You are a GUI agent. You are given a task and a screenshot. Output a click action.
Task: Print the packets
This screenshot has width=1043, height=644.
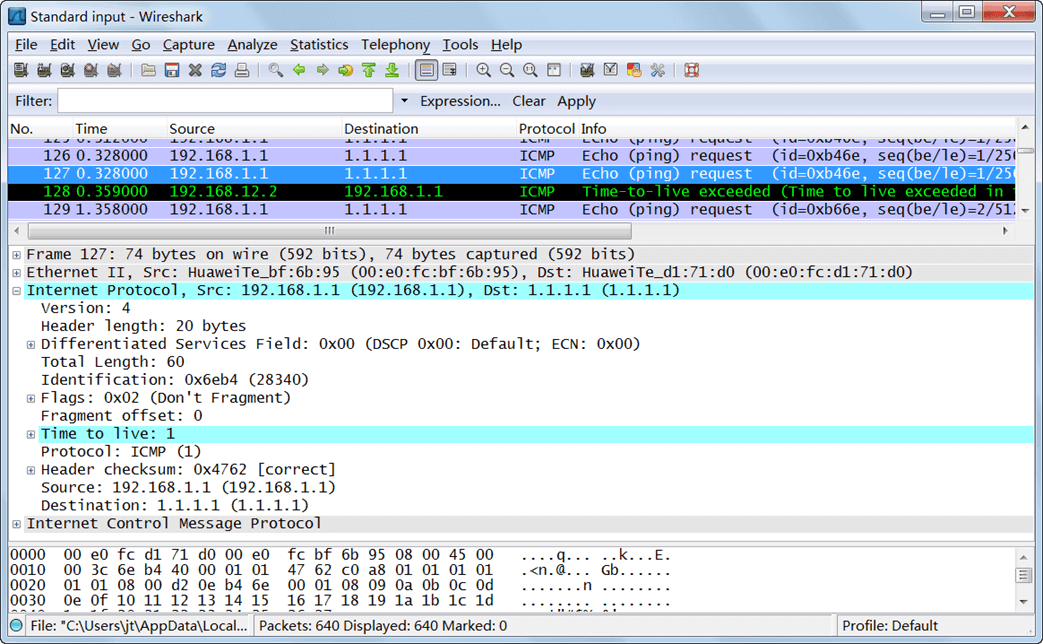coord(241,70)
